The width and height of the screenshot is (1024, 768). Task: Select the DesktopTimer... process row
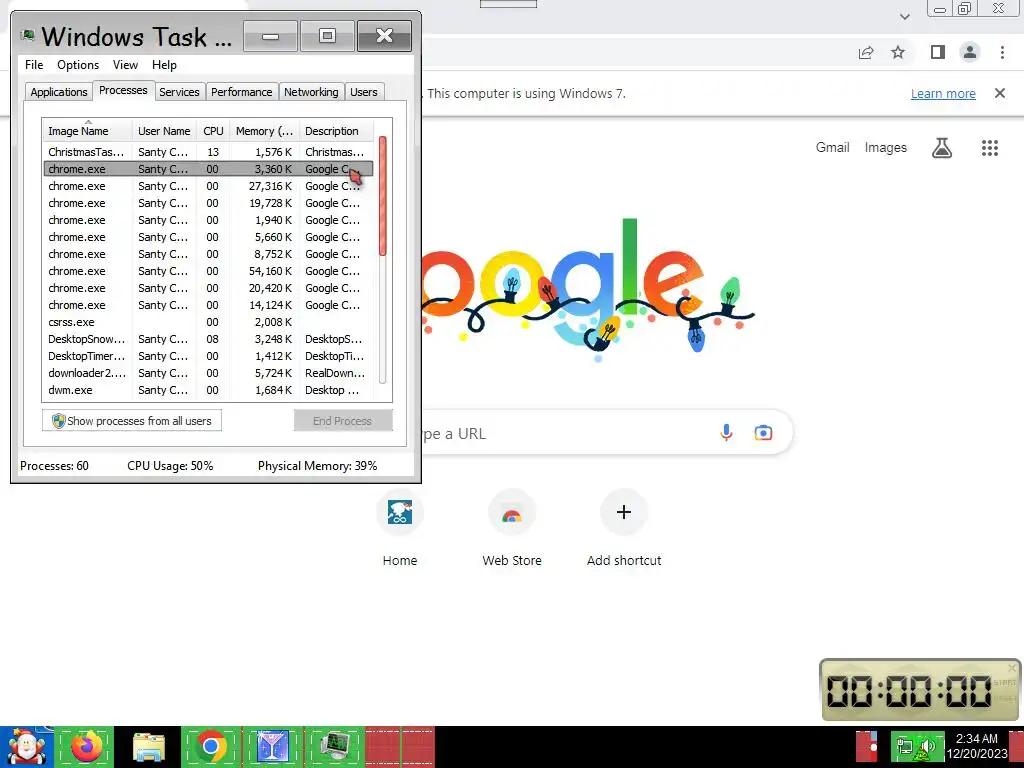208,356
